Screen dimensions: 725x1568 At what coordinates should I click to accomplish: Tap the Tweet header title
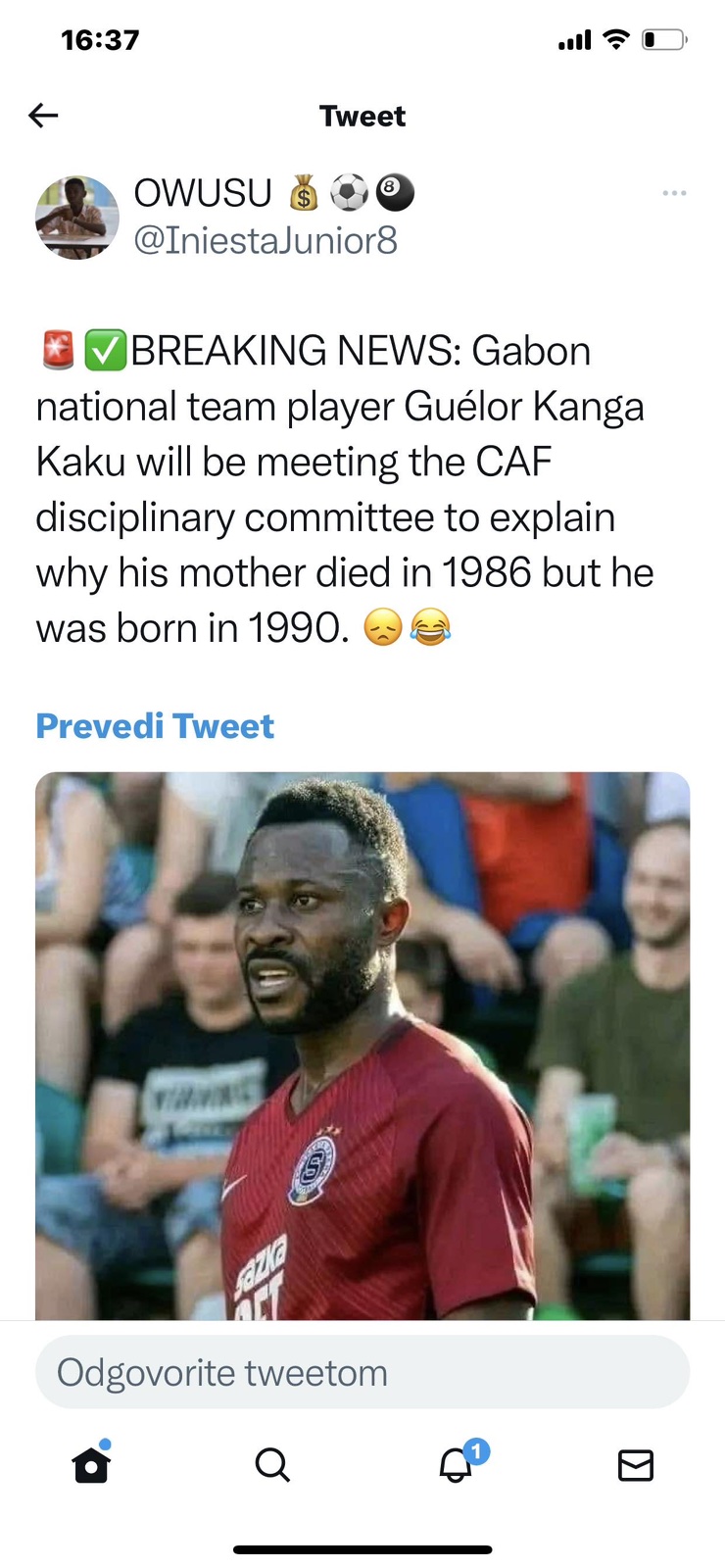point(362,116)
